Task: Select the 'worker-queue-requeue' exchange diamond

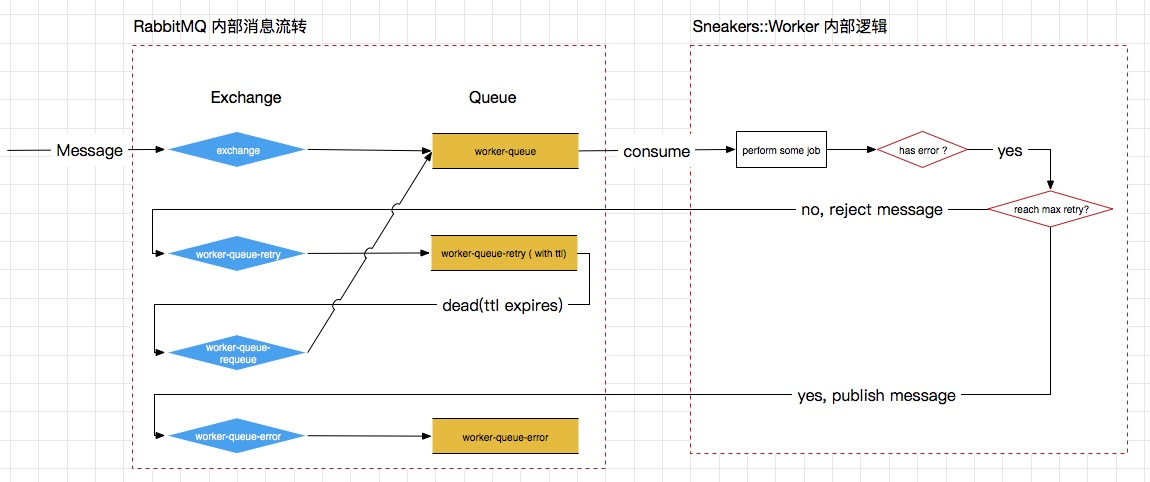Action: pos(237,354)
